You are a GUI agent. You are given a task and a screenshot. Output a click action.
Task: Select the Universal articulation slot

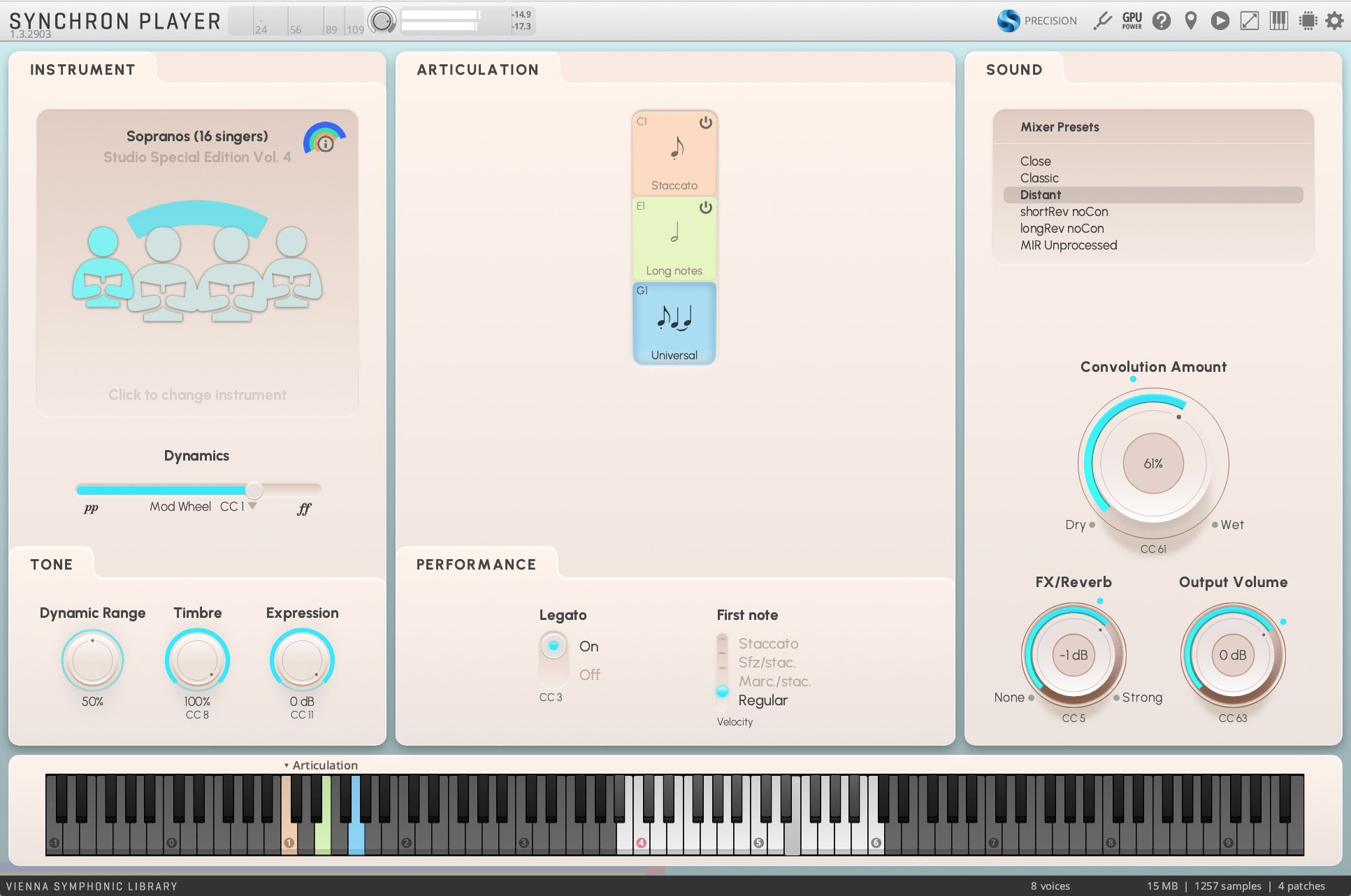coord(674,324)
